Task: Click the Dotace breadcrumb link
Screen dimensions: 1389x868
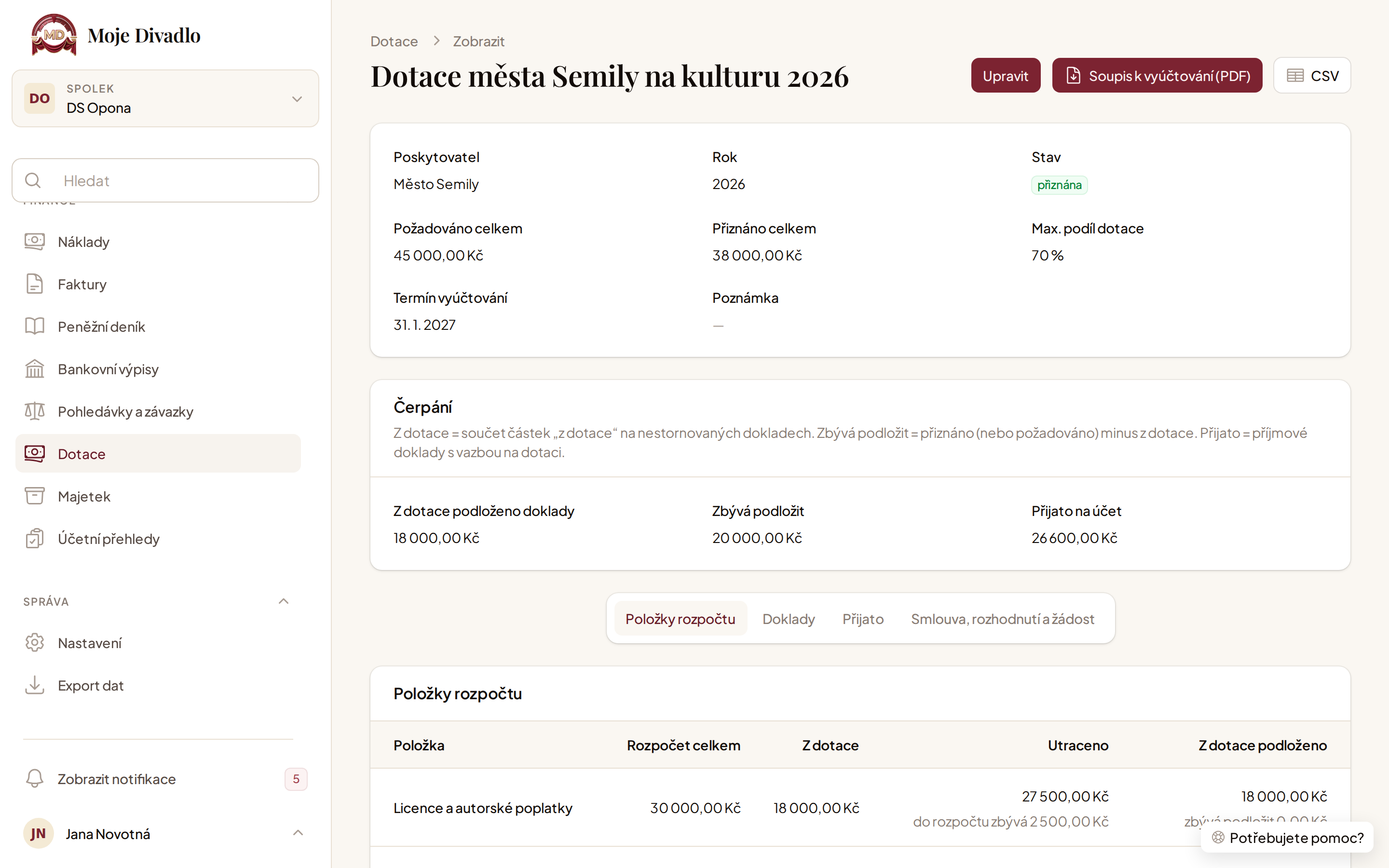Action: point(394,41)
